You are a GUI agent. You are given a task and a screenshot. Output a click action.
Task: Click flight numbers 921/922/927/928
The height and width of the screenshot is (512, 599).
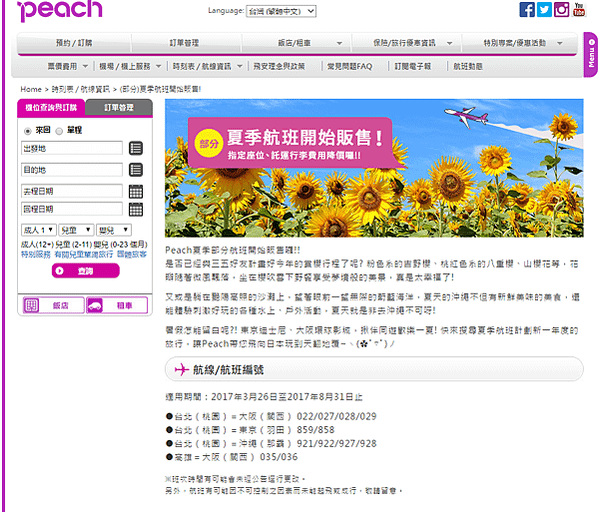tap(337, 444)
